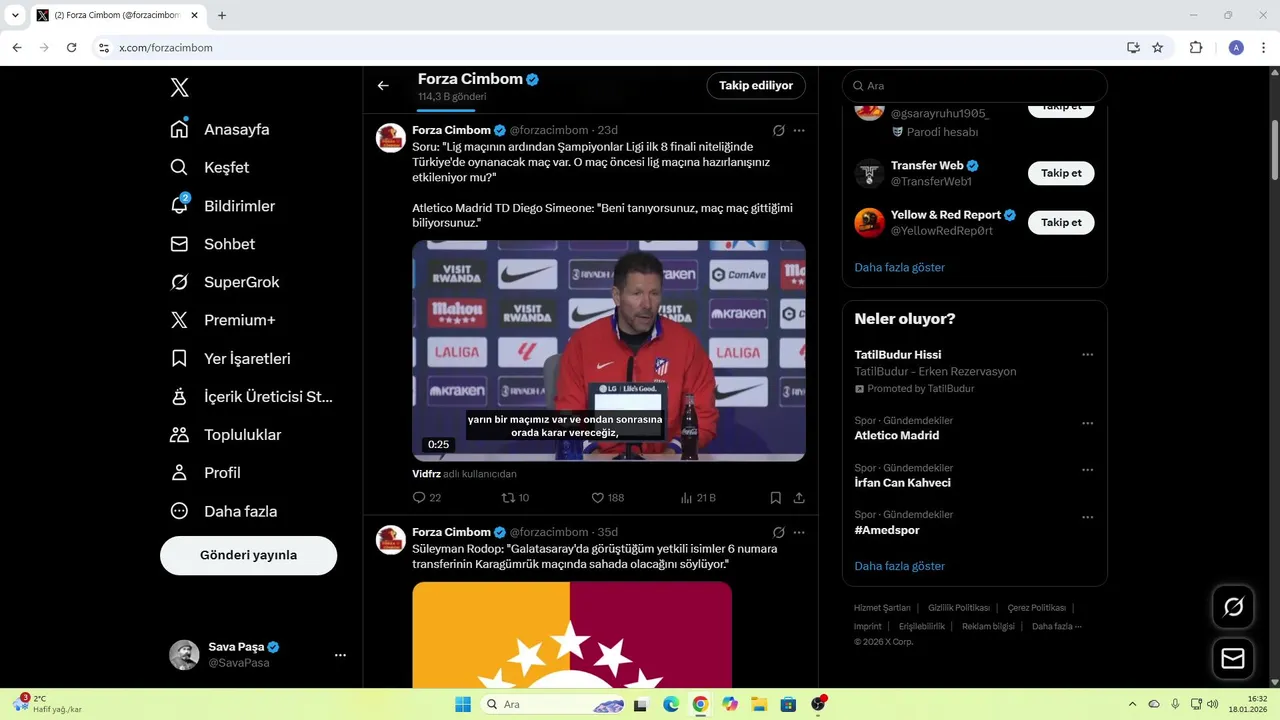Open Transfer Web profile avatar
The image size is (1280, 720).
click(869, 173)
